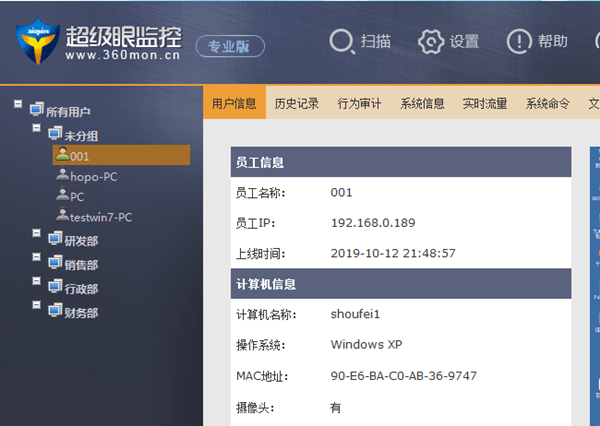Open 设置 via the gear icon
Image resolution: width=600 pixels, height=426 pixels.
pyautogui.click(x=431, y=41)
